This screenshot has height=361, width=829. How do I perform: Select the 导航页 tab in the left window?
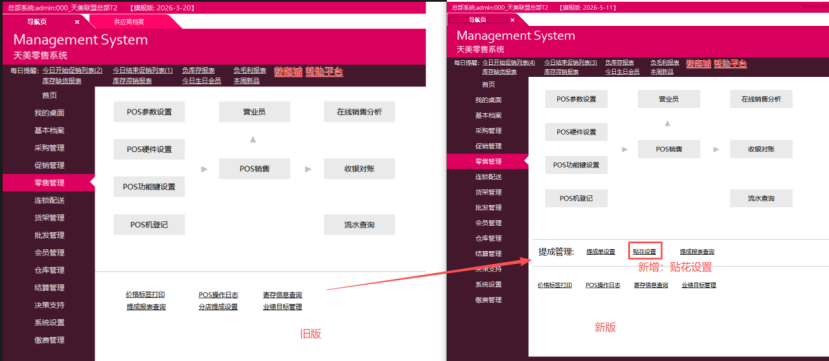pos(38,22)
